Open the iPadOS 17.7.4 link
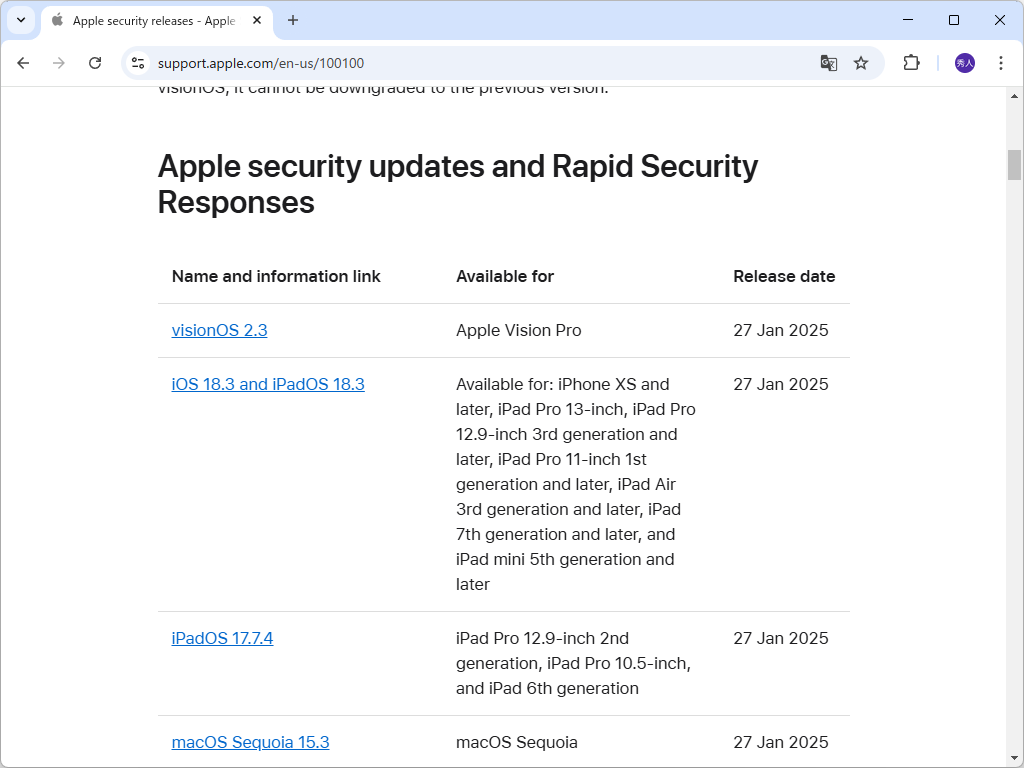This screenshot has height=768, width=1024. (222, 638)
